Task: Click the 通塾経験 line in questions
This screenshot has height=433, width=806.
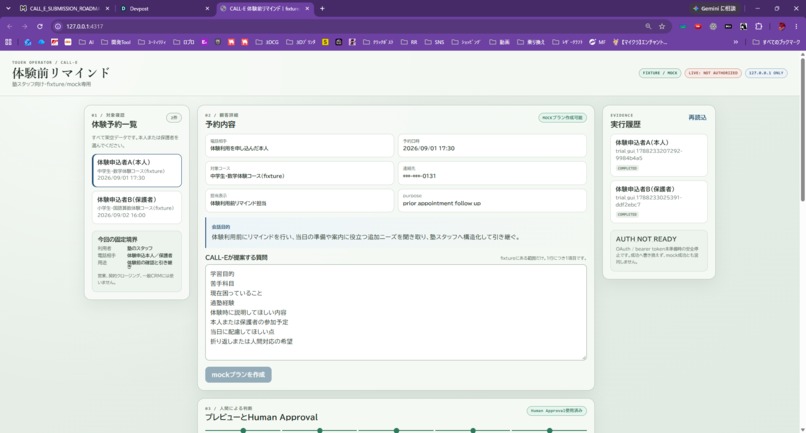Action: pyautogui.click(x=222, y=303)
